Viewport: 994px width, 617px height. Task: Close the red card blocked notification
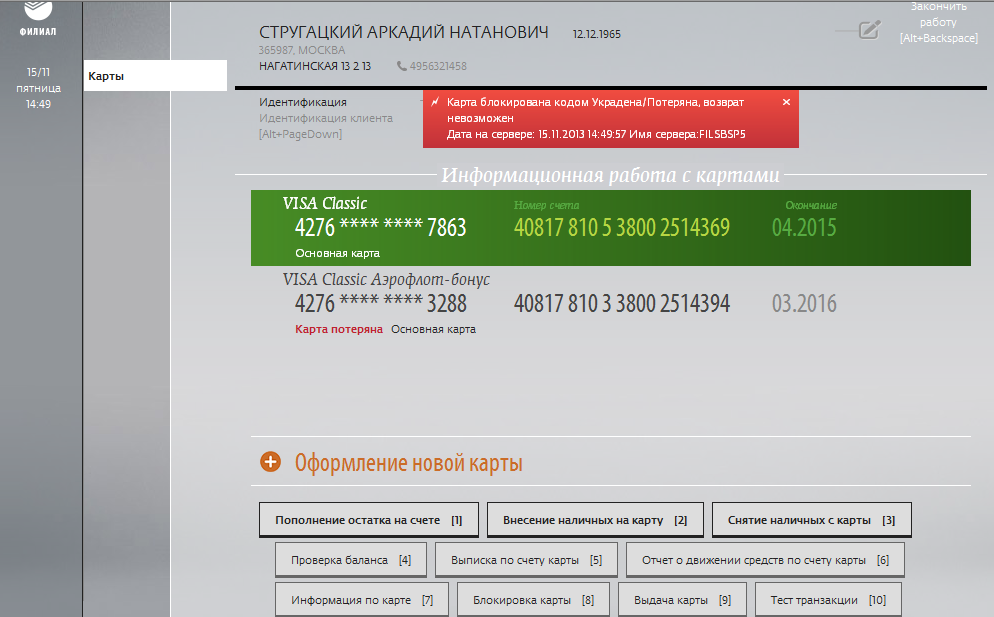point(786,102)
